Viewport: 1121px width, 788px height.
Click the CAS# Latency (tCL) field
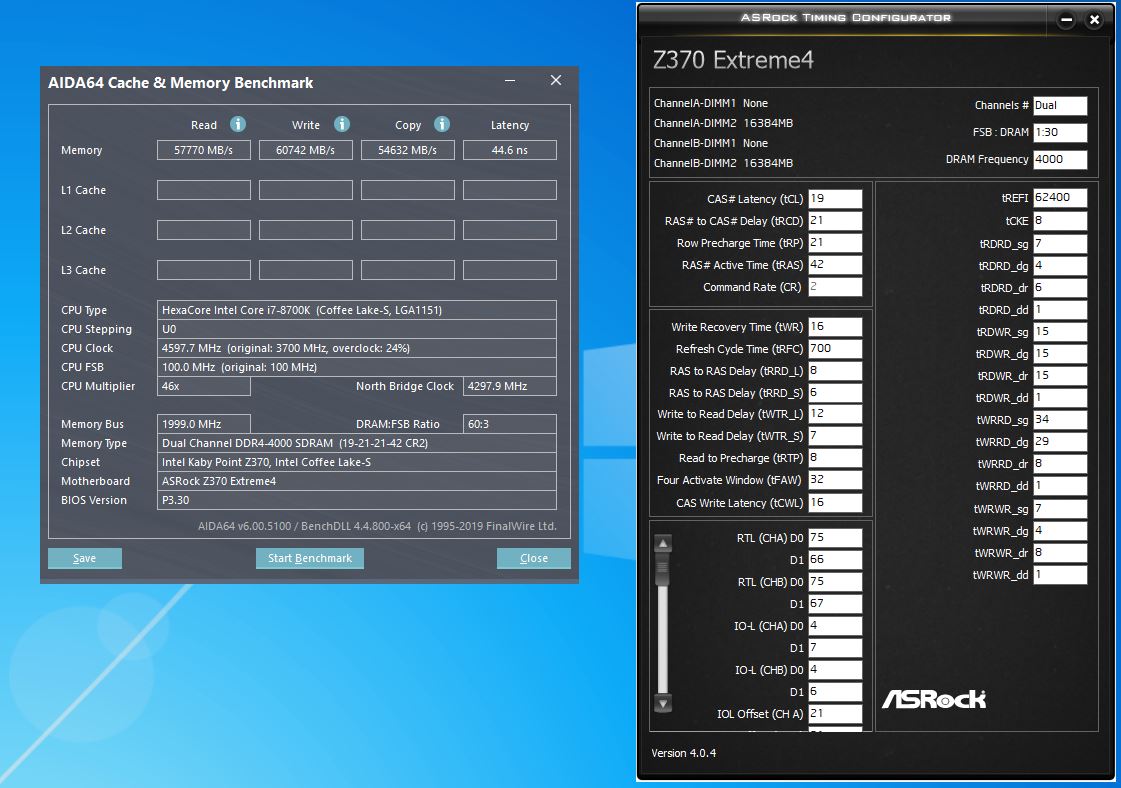pyautogui.click(x=835, y=199)
